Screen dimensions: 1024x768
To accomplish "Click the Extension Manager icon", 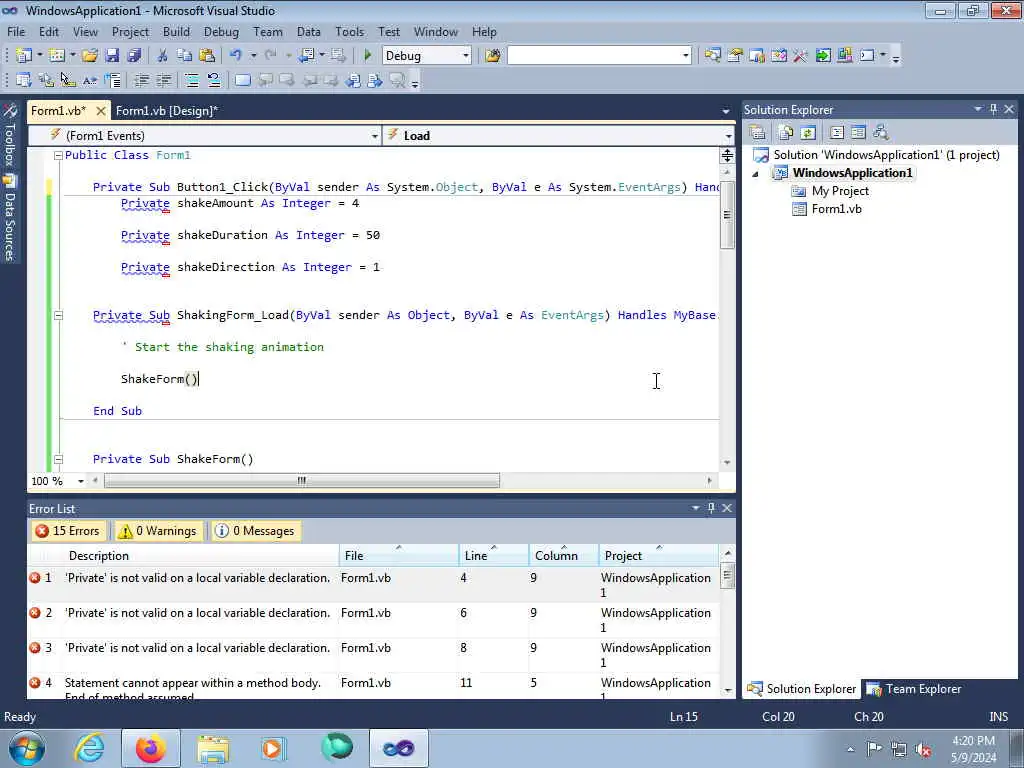I will 844,56.
